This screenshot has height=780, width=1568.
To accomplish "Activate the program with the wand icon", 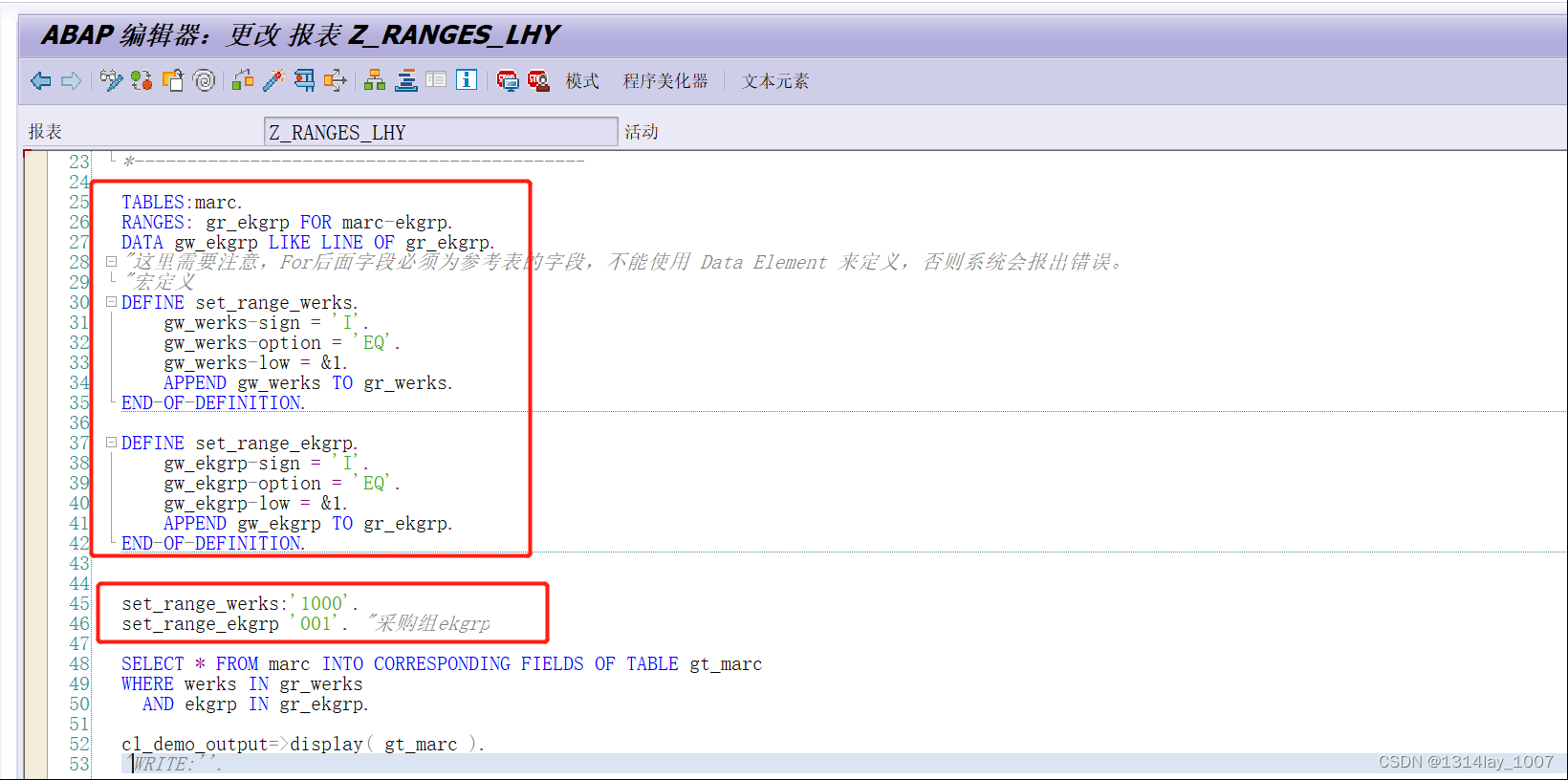I will click(x=273, y=81).
